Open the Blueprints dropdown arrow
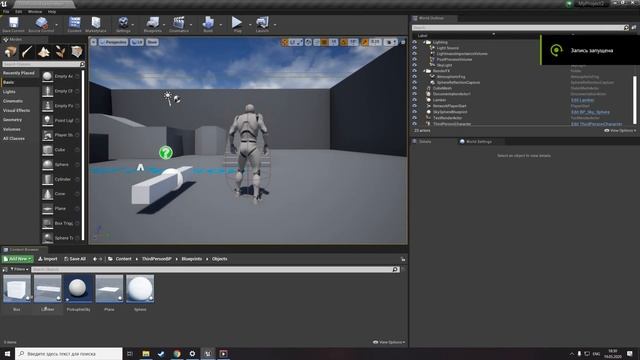640x360 pixels. coord(164,24)
